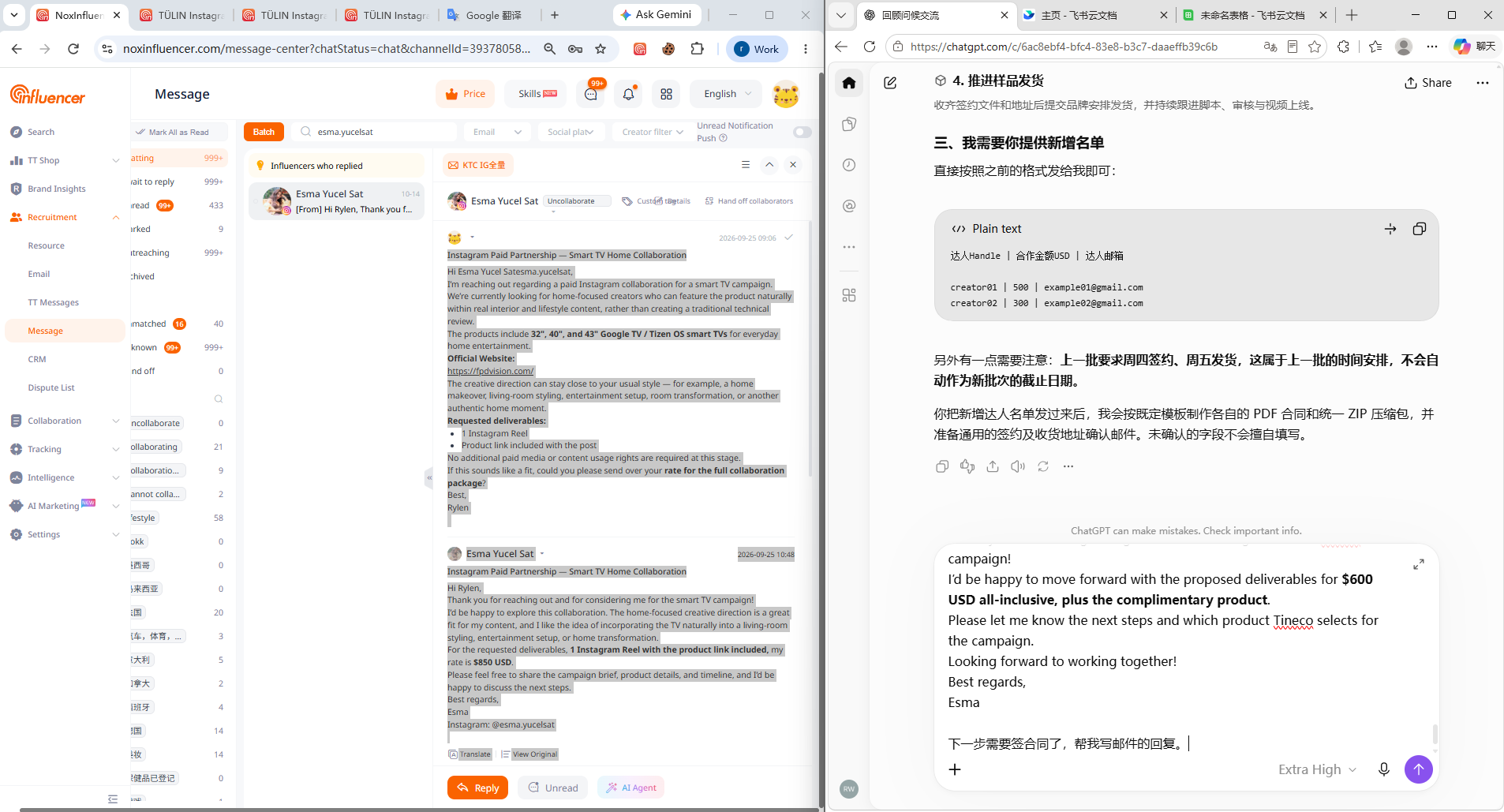Open the conversation list menu icon
The height and width of the screenshot is (812, 1504).
(746, 165)
